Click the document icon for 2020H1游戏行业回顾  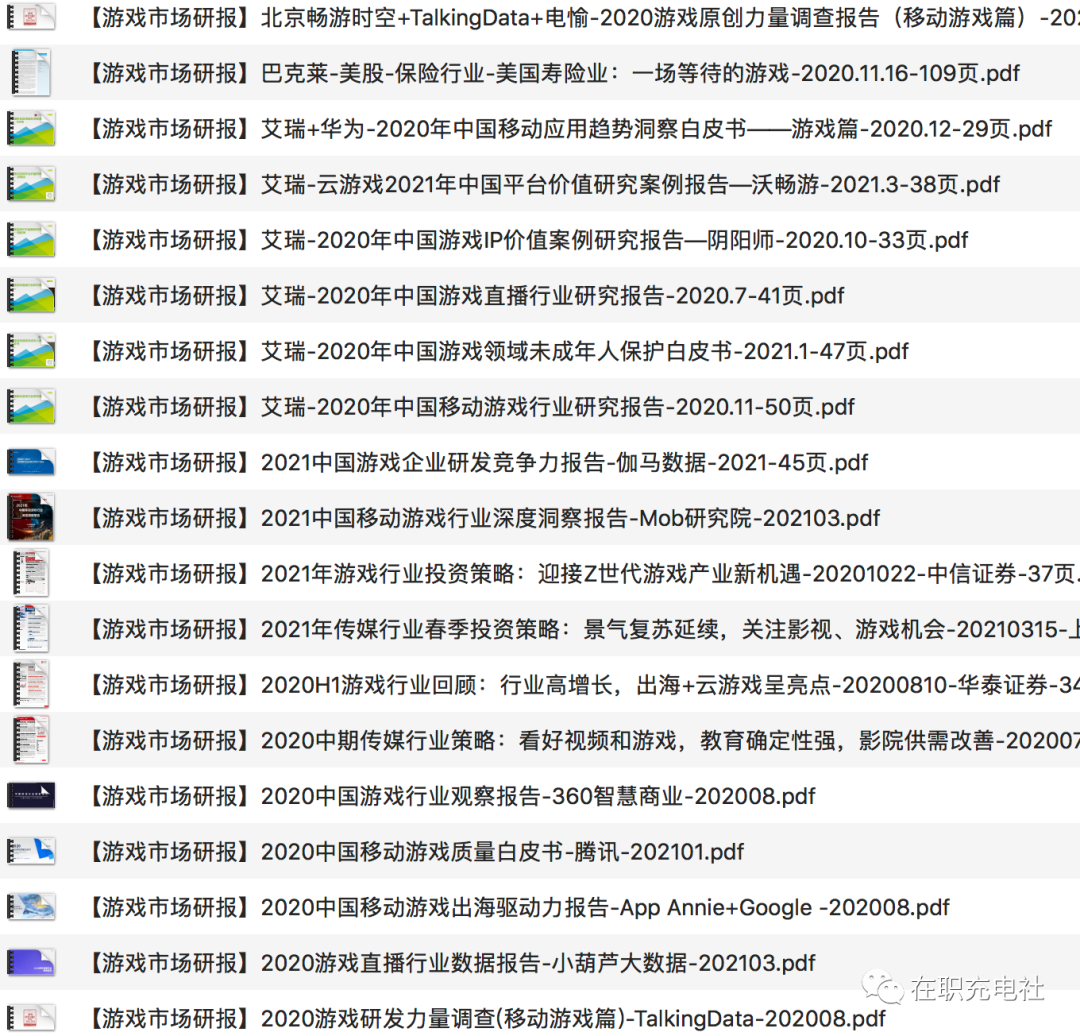point(30,685)
